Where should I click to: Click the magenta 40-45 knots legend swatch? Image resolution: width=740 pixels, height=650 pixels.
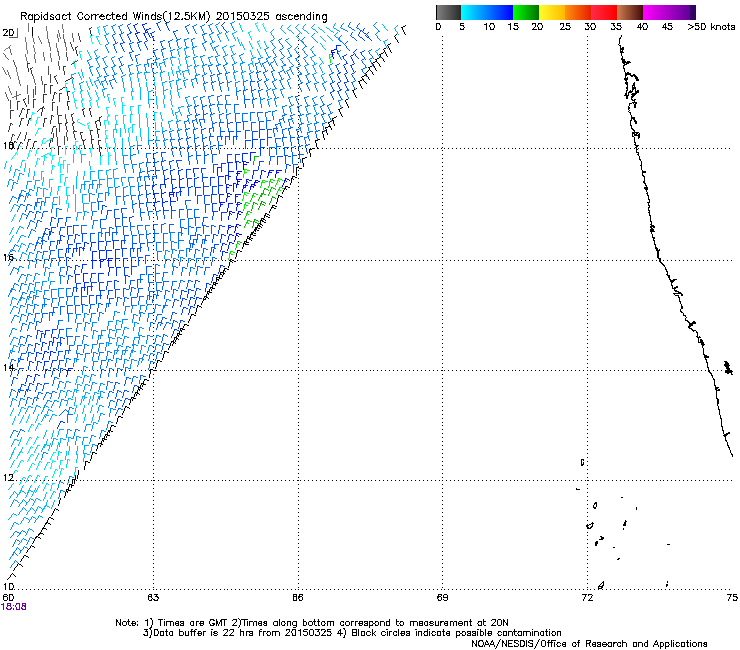click(x=656, y=13)
